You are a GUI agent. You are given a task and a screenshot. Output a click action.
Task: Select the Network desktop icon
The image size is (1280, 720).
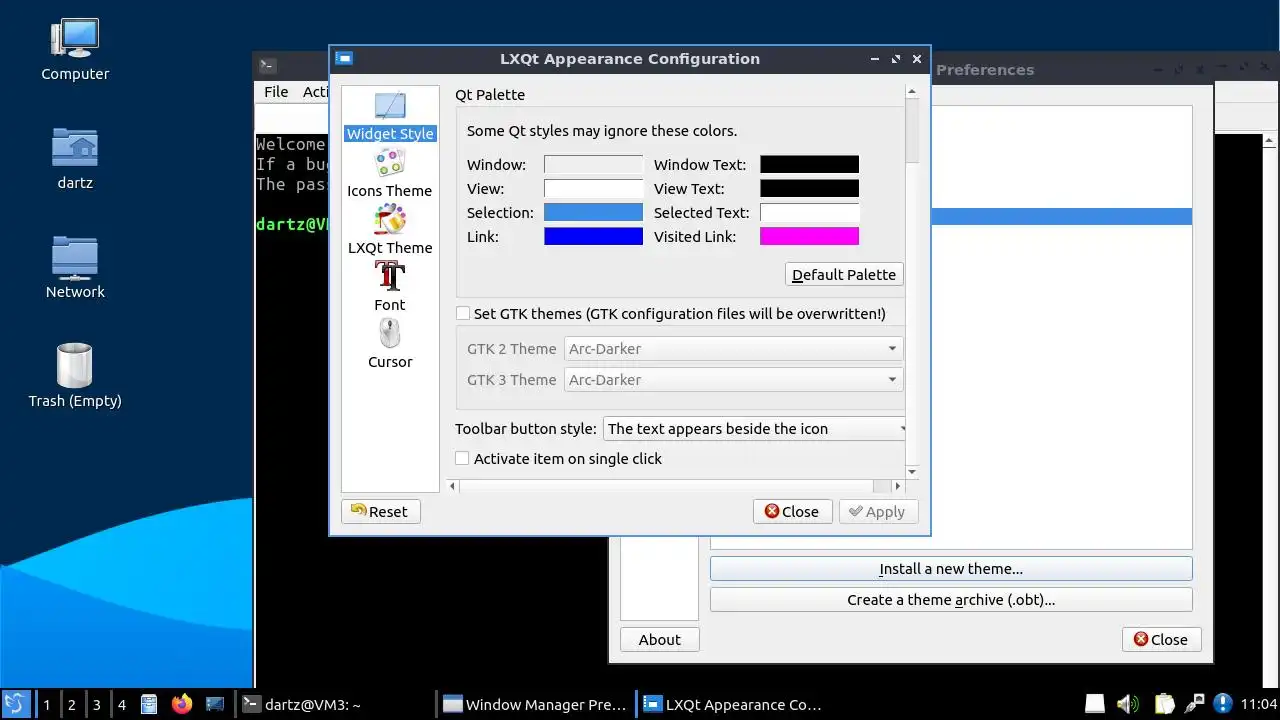[x=75, y=268]
